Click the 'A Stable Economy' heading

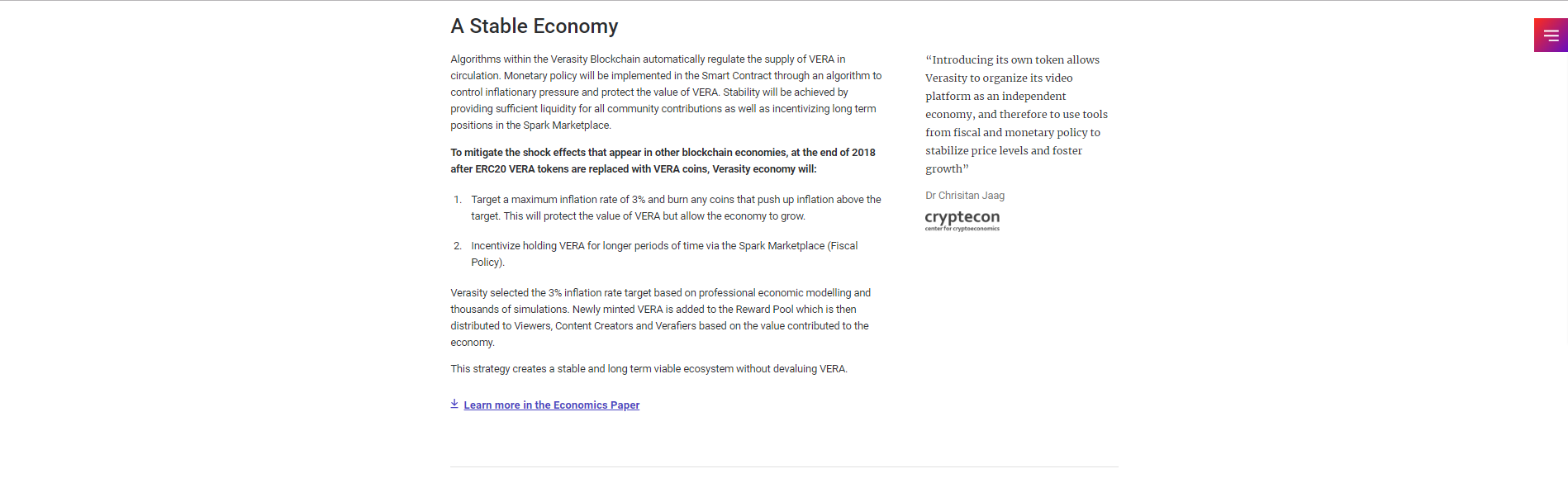coord(535,26)
